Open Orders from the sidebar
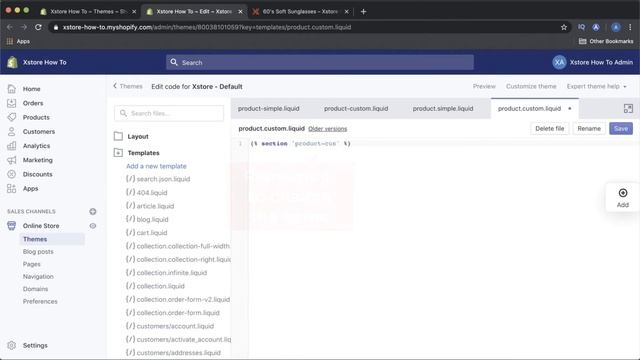The height and width of the screenshot is (360, 640). point(33,103)
